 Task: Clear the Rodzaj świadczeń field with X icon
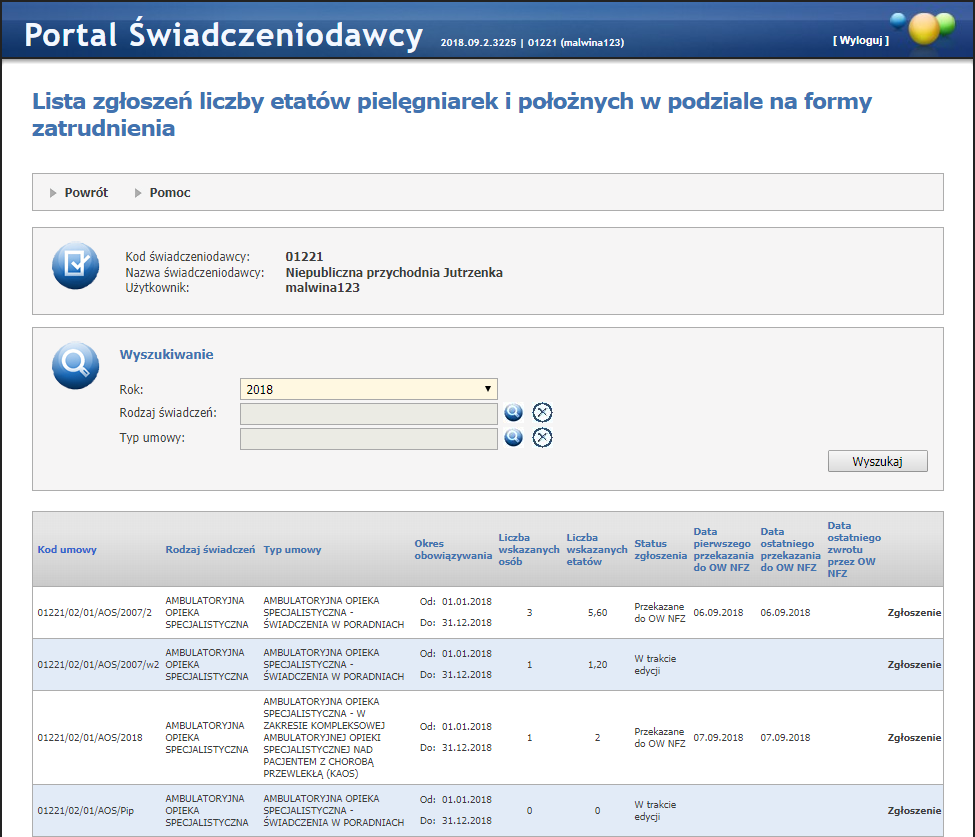pos(542,413)
